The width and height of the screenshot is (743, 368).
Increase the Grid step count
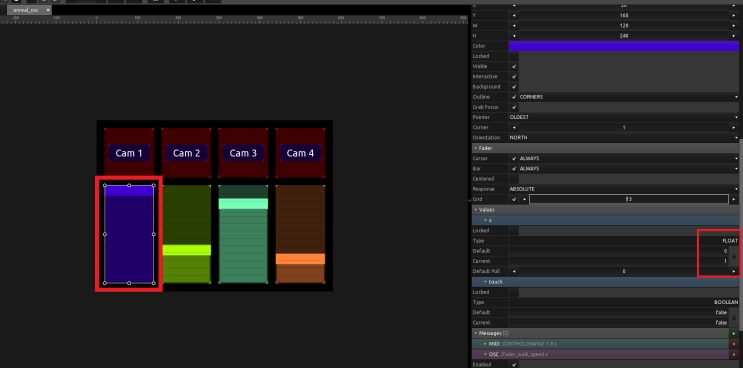click(x=734, y=199)
